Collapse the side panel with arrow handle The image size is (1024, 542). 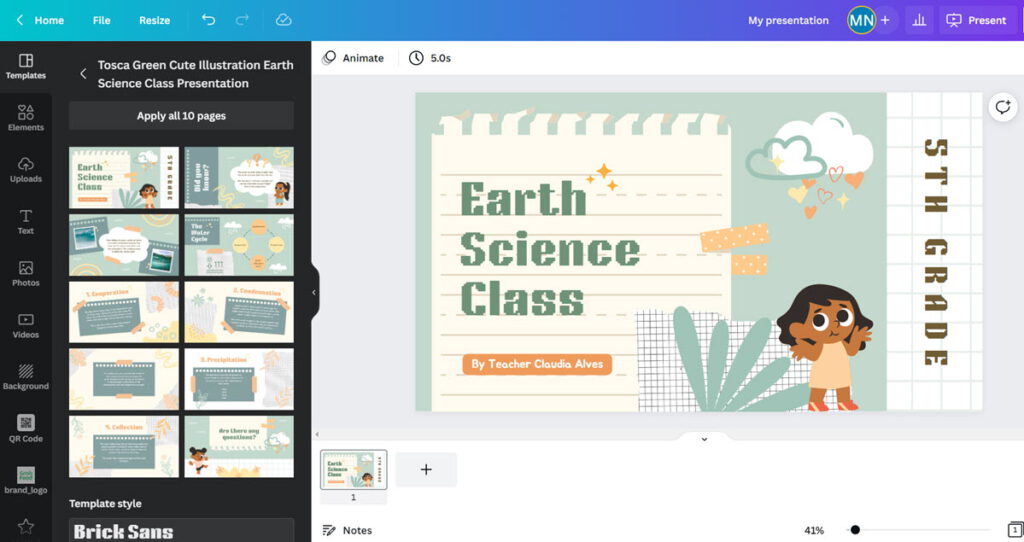314,292
